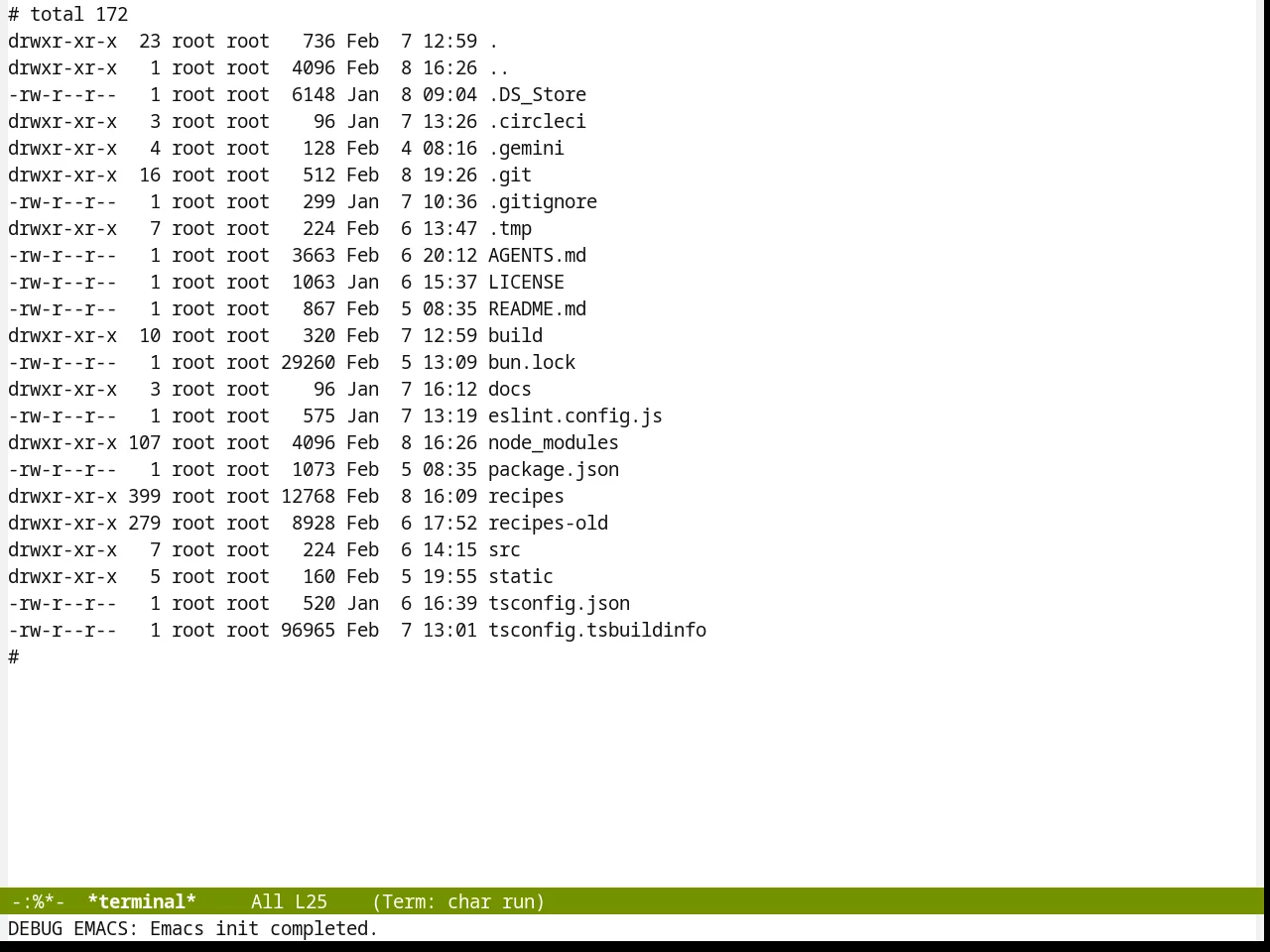Click the parent directory '..' entry

(x=499, y=67)
